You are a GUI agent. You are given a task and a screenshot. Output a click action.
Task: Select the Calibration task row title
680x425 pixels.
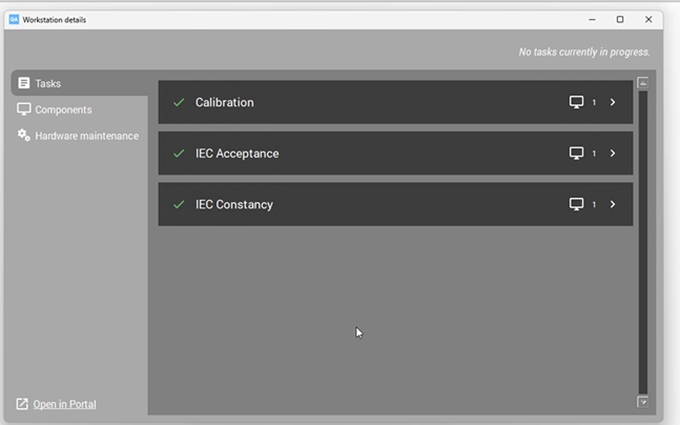coord(224,102)
